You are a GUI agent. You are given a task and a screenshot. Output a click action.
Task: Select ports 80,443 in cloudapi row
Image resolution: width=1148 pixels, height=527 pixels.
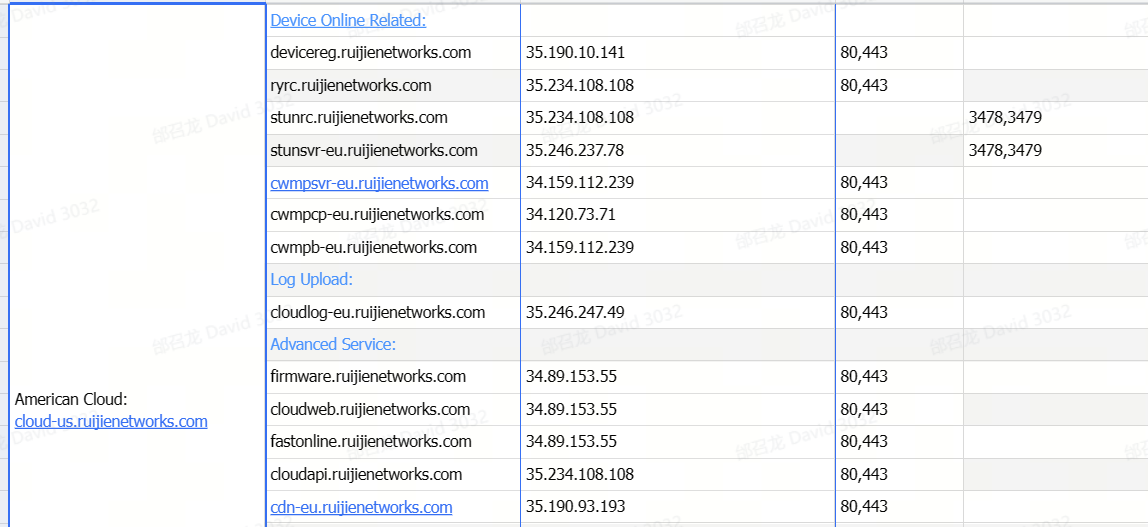click(x=865, y=474)
